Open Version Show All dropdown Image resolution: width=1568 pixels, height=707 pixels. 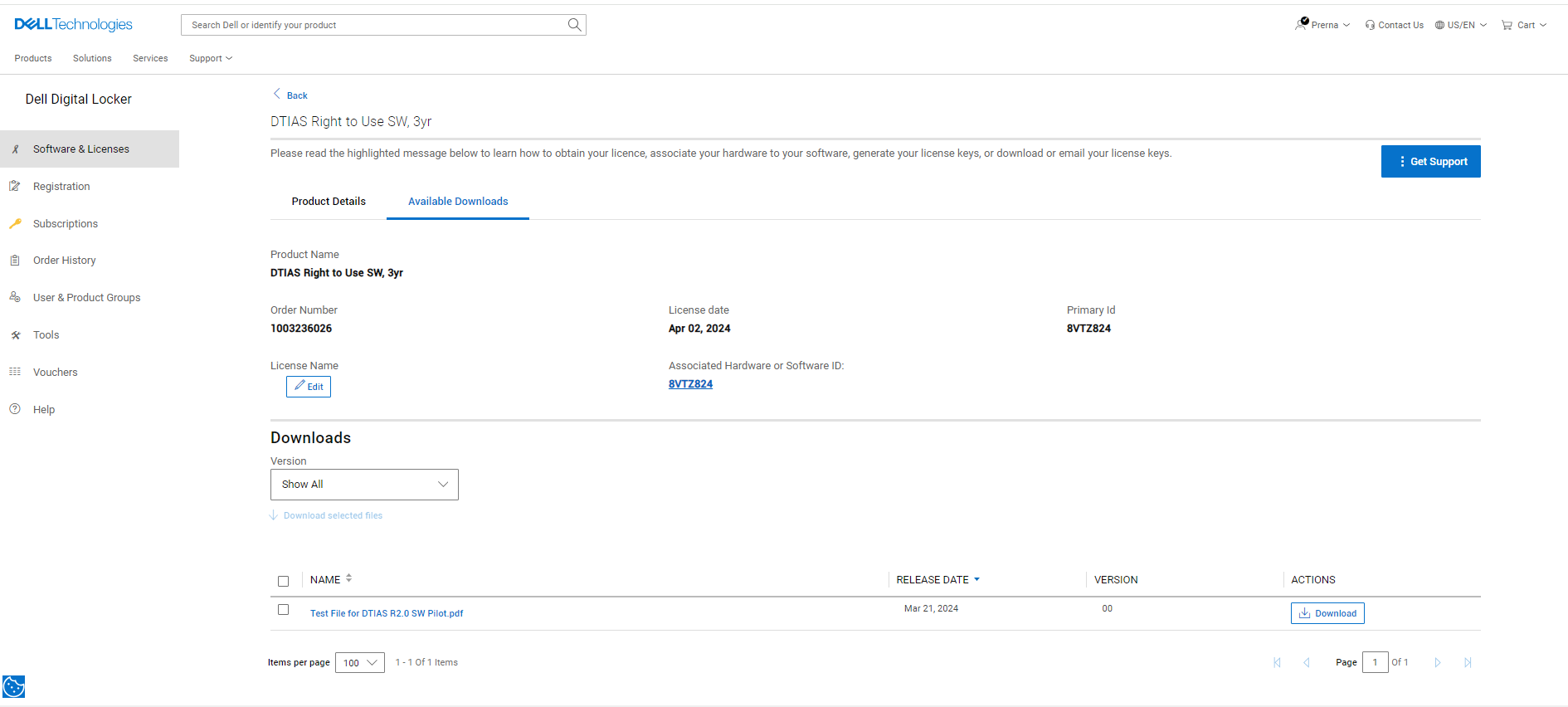364,485
